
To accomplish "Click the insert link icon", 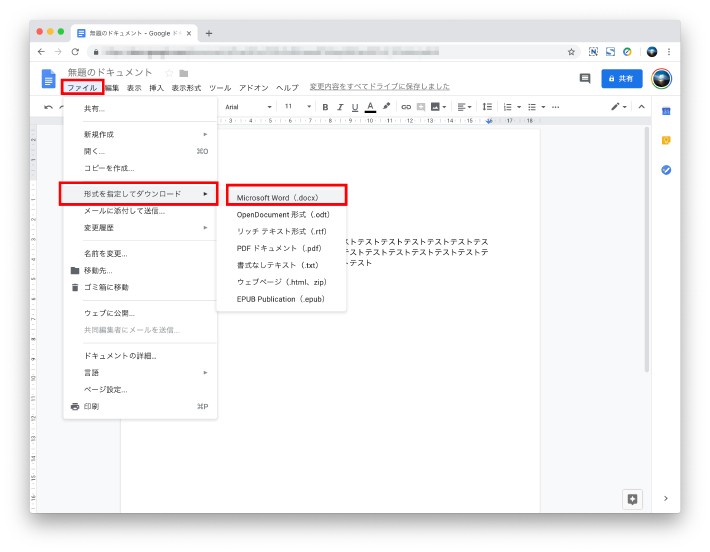I will point(406,107).
